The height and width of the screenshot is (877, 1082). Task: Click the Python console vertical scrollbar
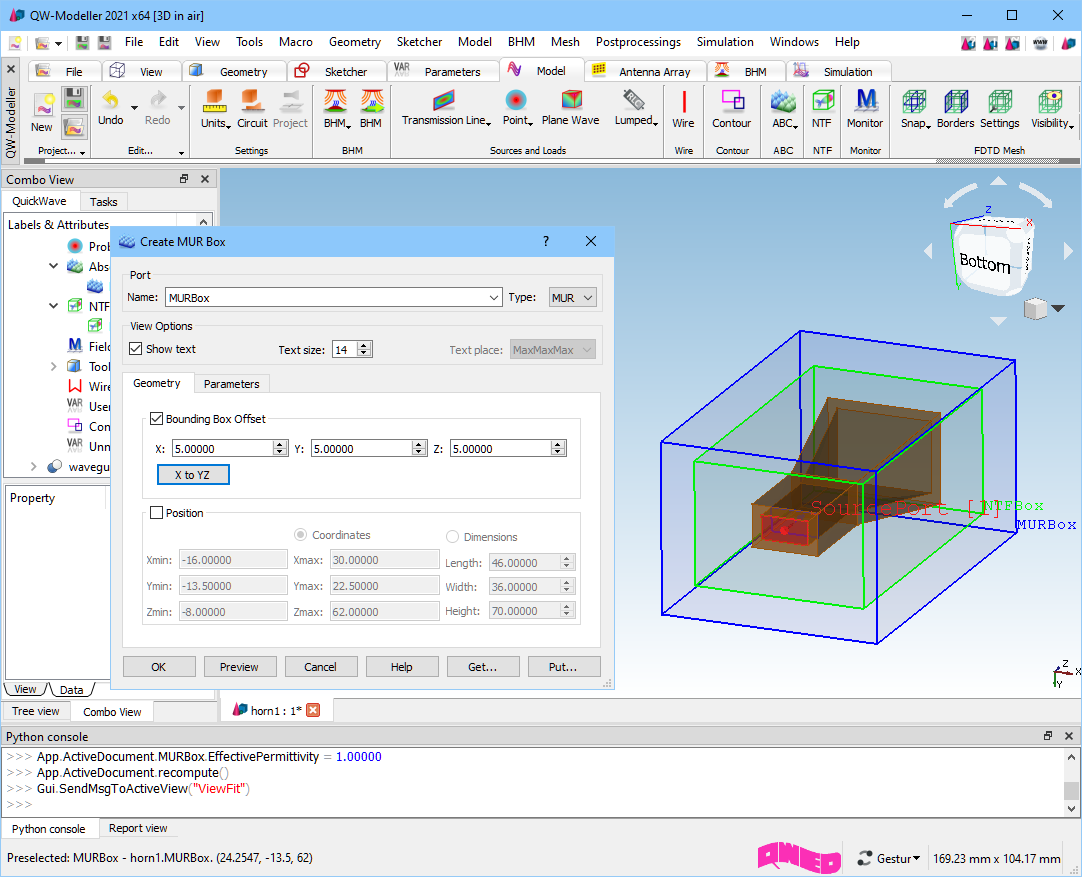click(1071, 783)
